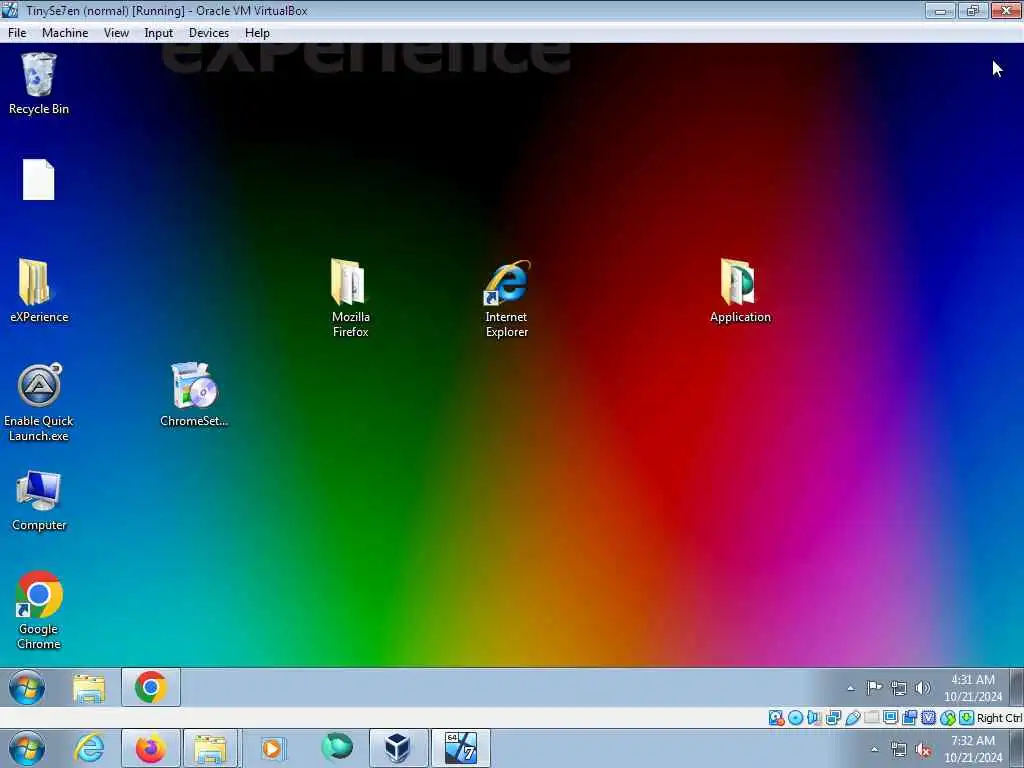The width and height of the screenshot is (1024, 768).
Task: Click the VirtualBox hard disk activity indicator
Action: click(776, 718)
